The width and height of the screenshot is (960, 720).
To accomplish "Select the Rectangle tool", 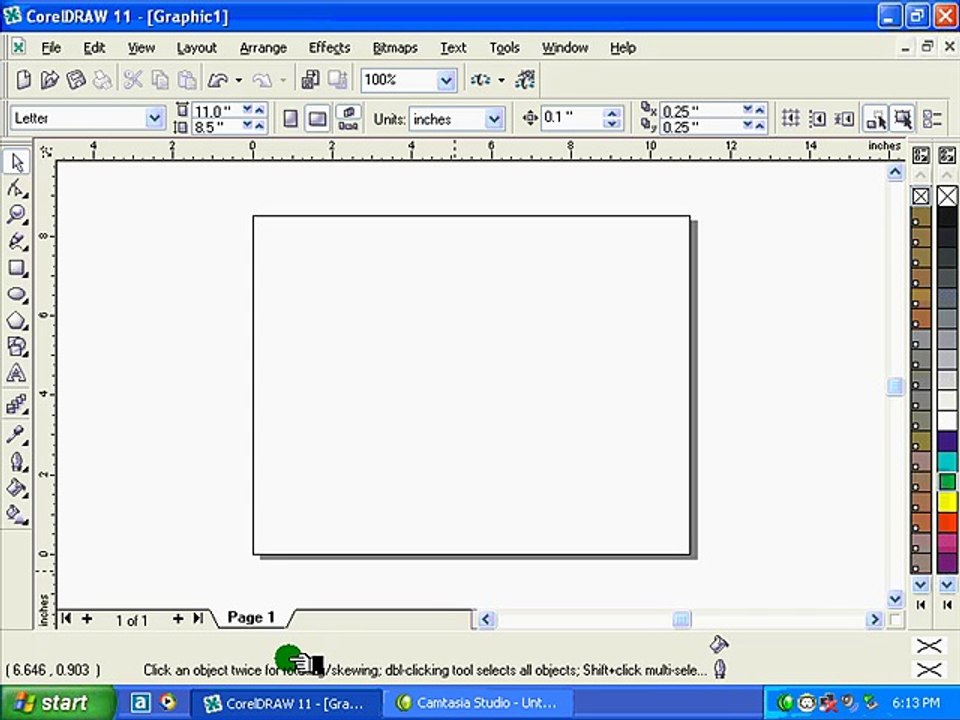I will click(x=17, y=268).
